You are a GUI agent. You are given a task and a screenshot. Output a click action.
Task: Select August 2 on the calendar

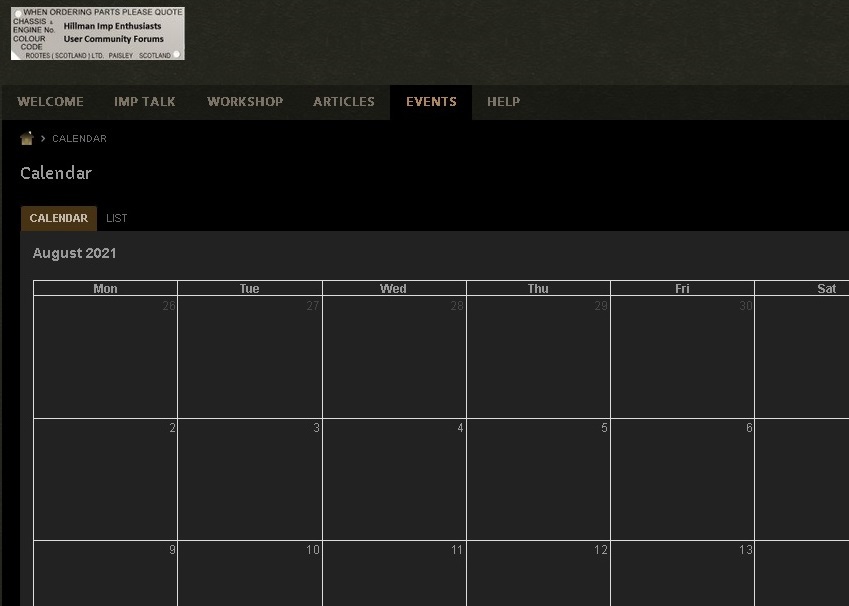pos(105,479)
